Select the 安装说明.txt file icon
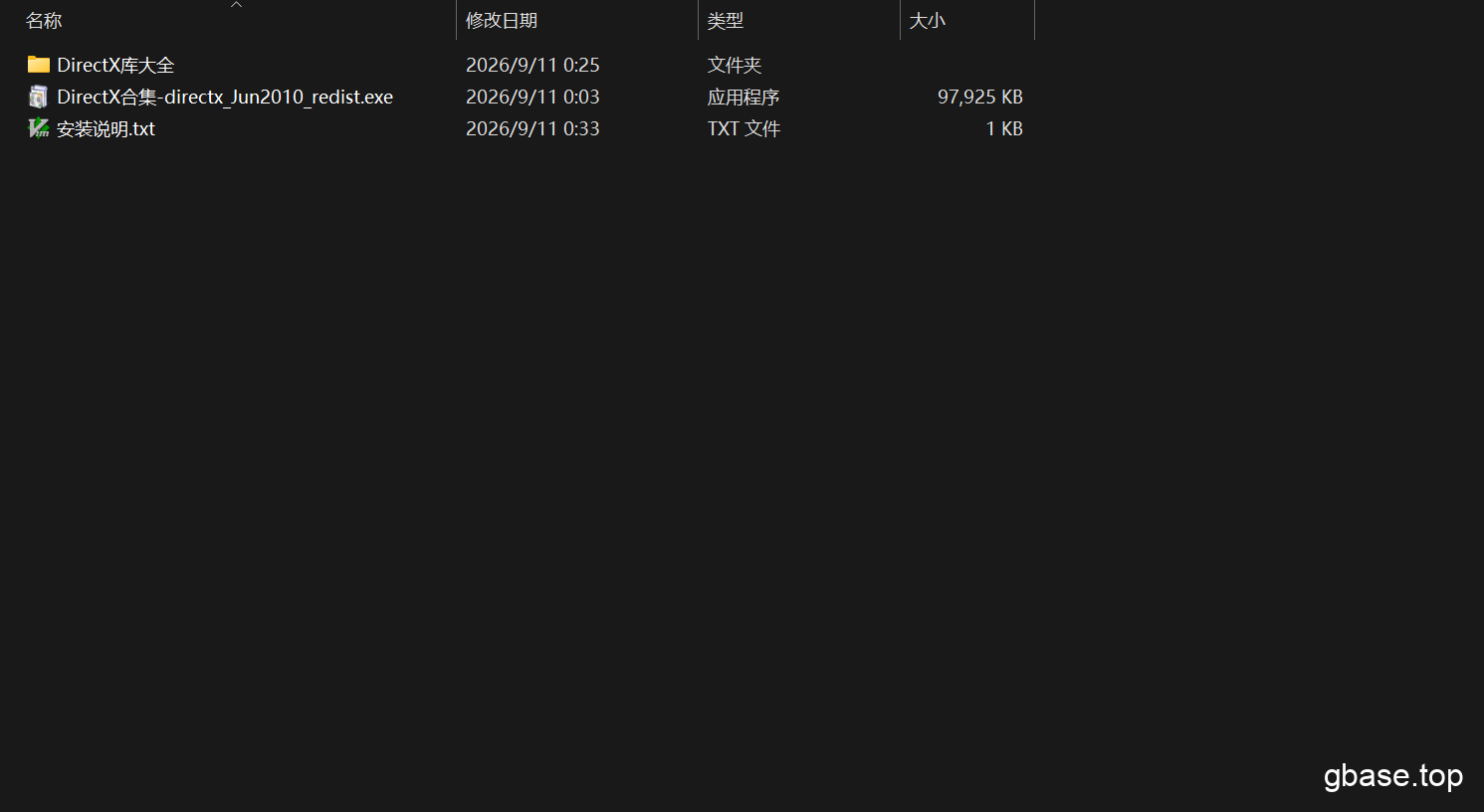 39,128
